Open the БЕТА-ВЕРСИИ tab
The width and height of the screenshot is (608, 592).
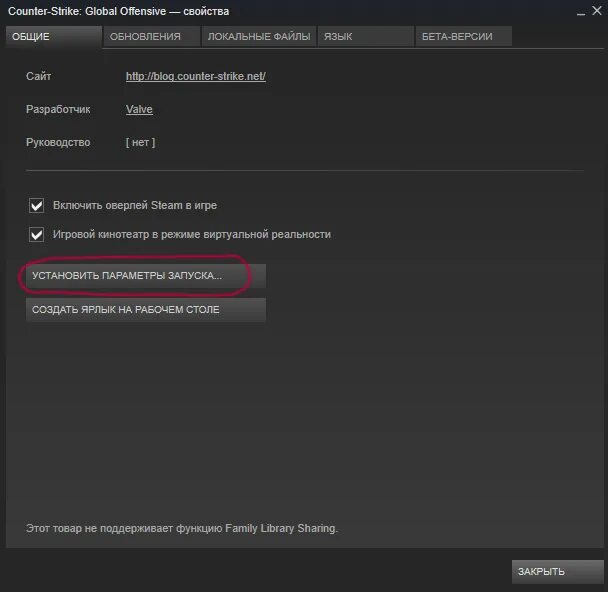(x=463, y=37)
